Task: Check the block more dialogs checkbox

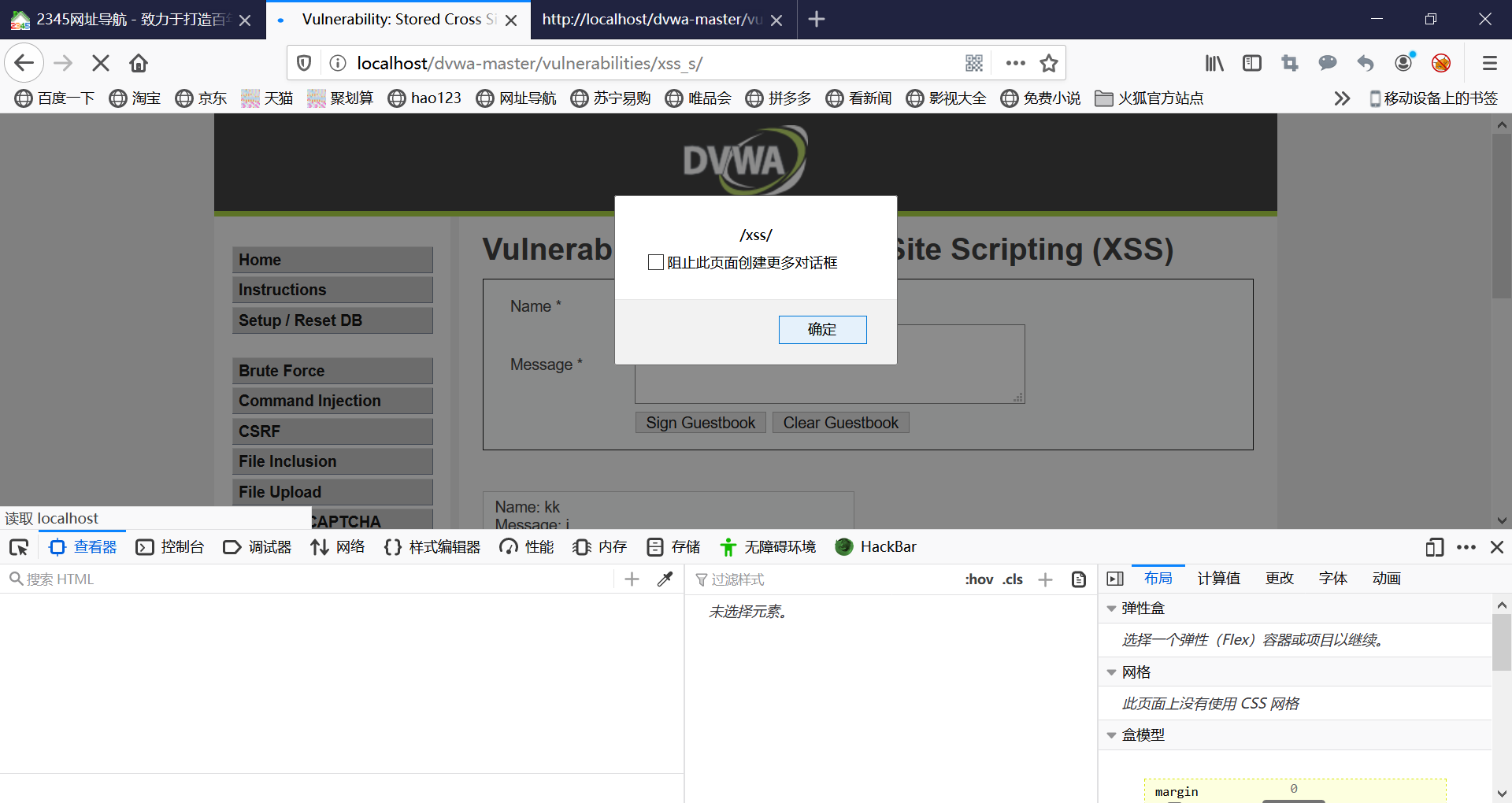Action: point(655,262)
